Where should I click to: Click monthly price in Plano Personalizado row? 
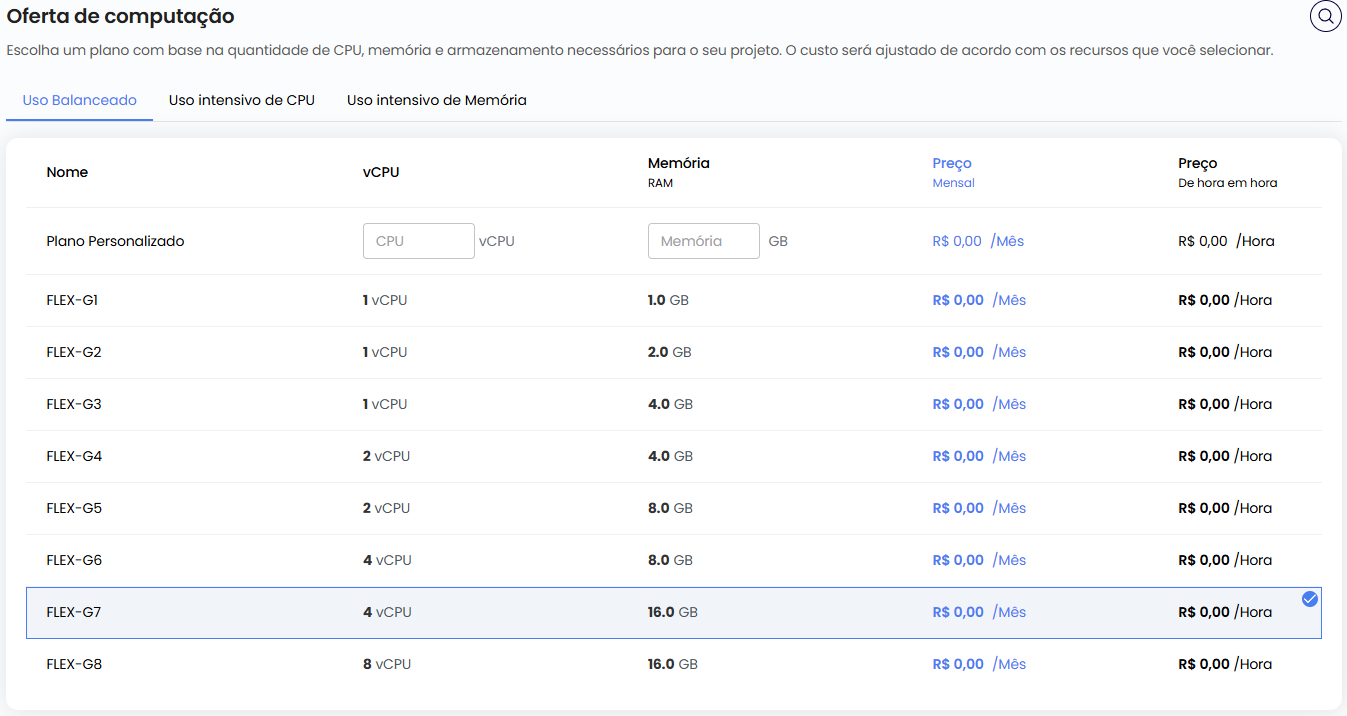pos(978,241)
